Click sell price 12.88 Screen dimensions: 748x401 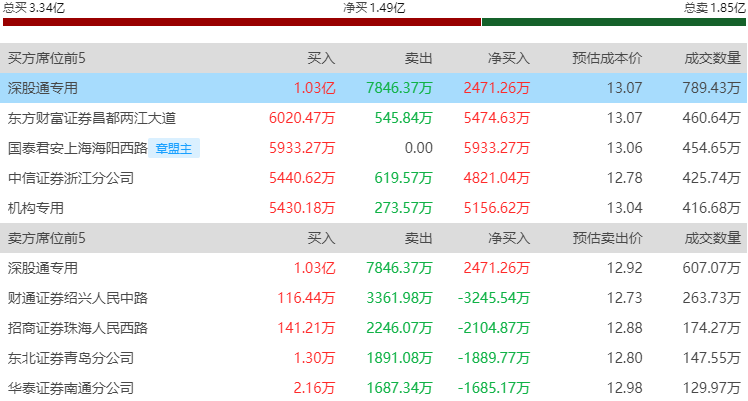624,328
